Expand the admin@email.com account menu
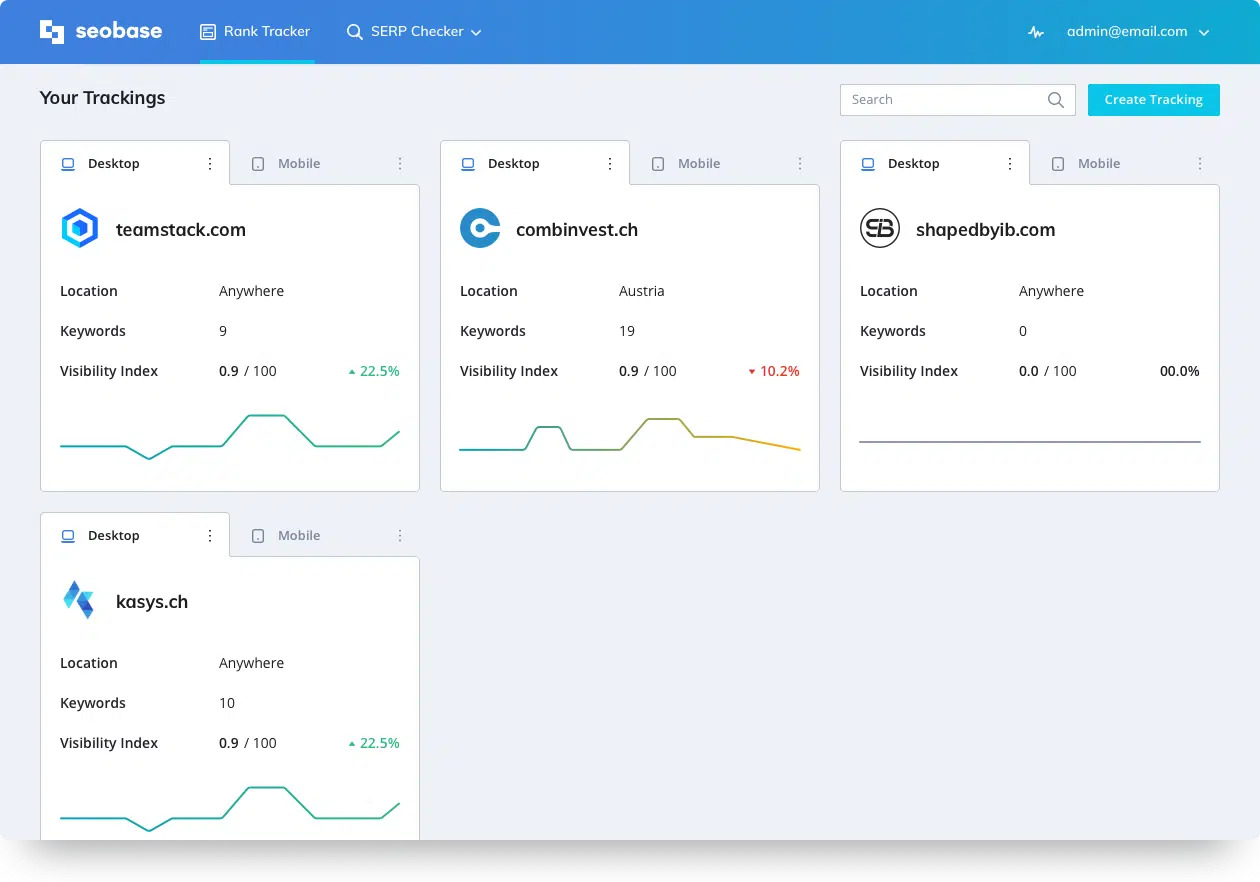 click(x=1138, y=32)
